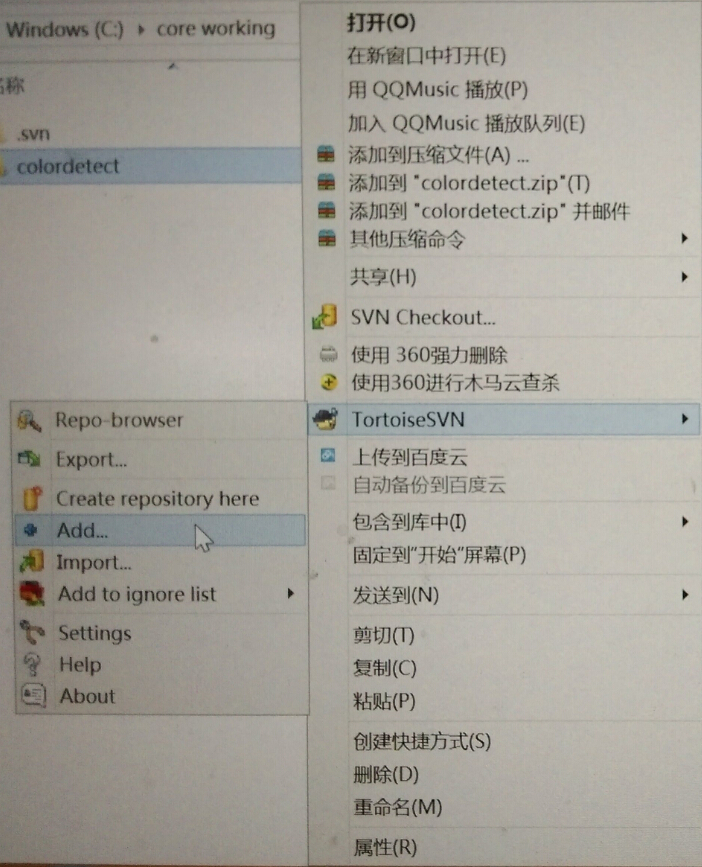
Task: Click the About info icon
Action: coord(34,696)
